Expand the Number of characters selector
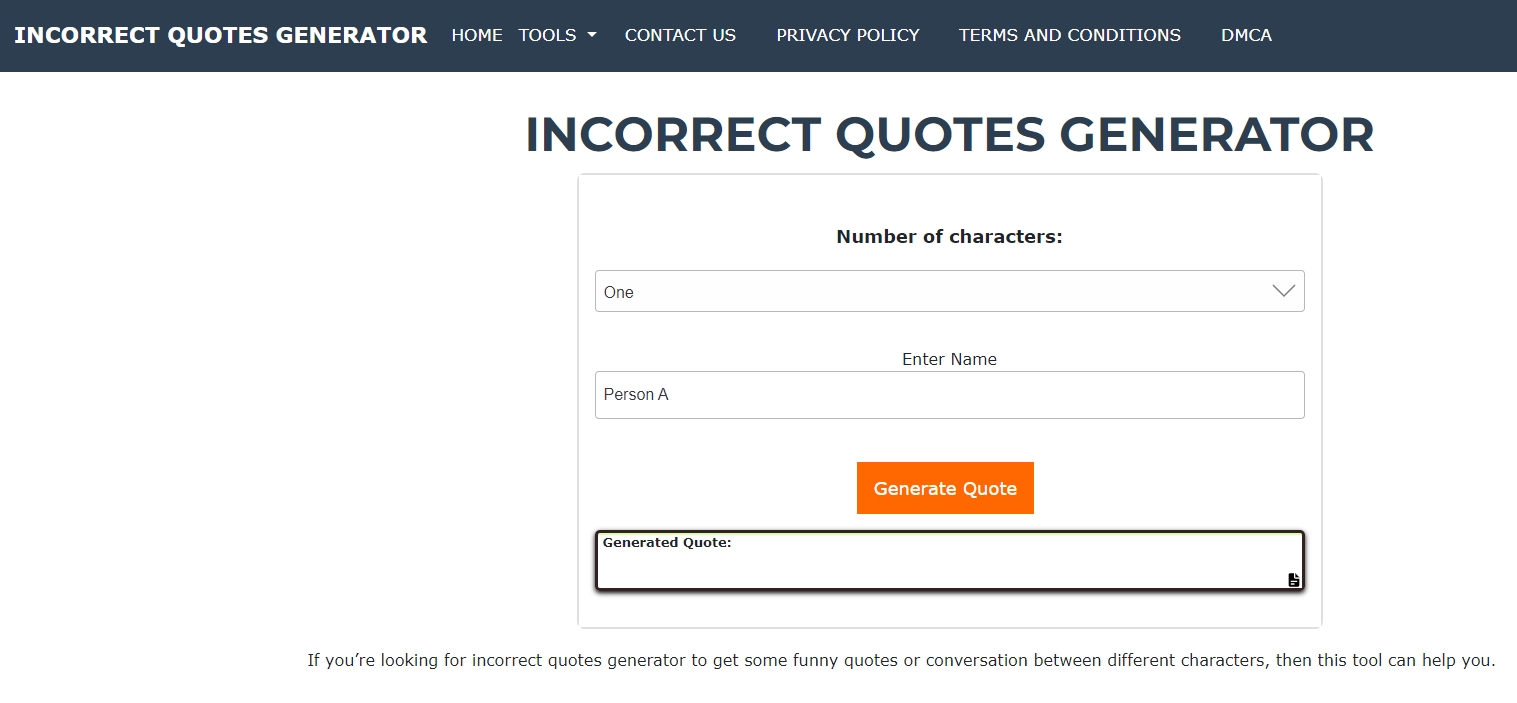Screen dimensions: 1517x703 949,291
